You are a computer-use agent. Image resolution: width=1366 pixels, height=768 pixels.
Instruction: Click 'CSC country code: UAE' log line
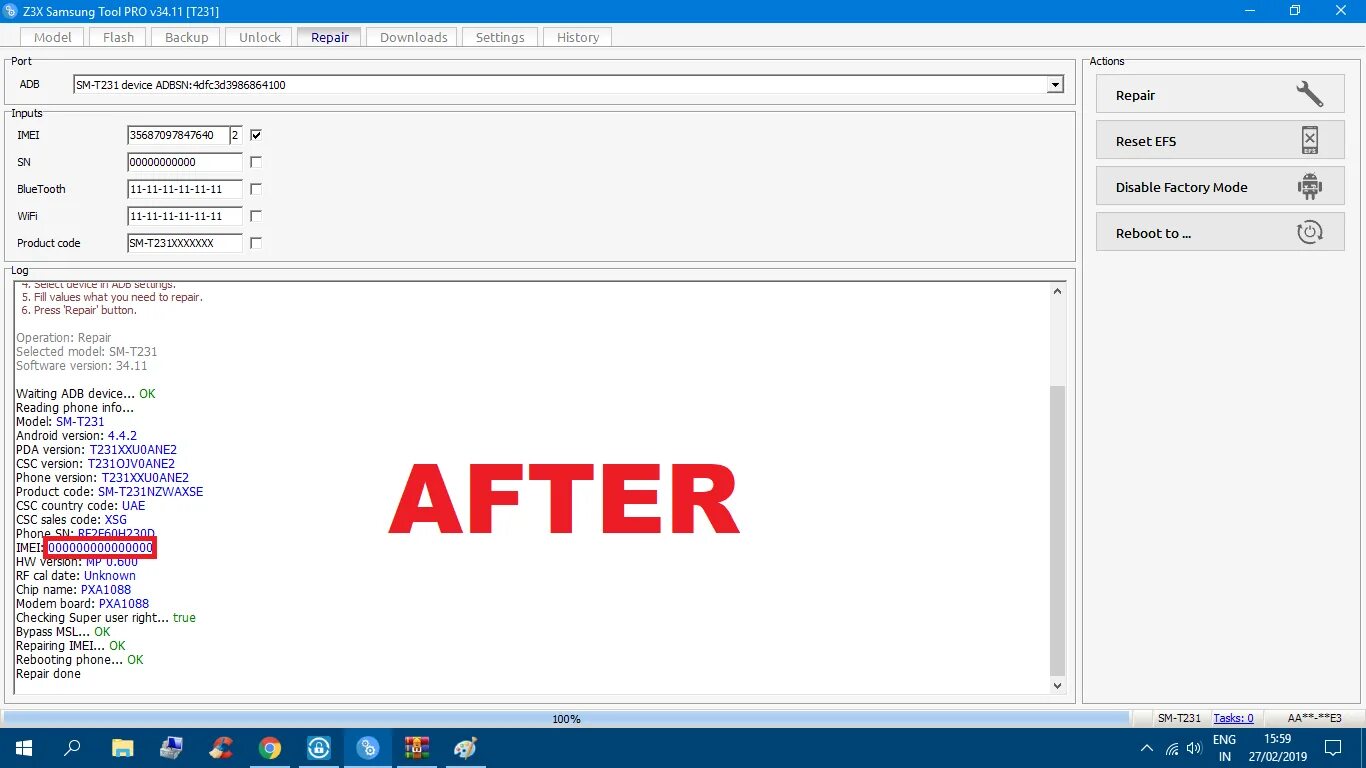80,506
